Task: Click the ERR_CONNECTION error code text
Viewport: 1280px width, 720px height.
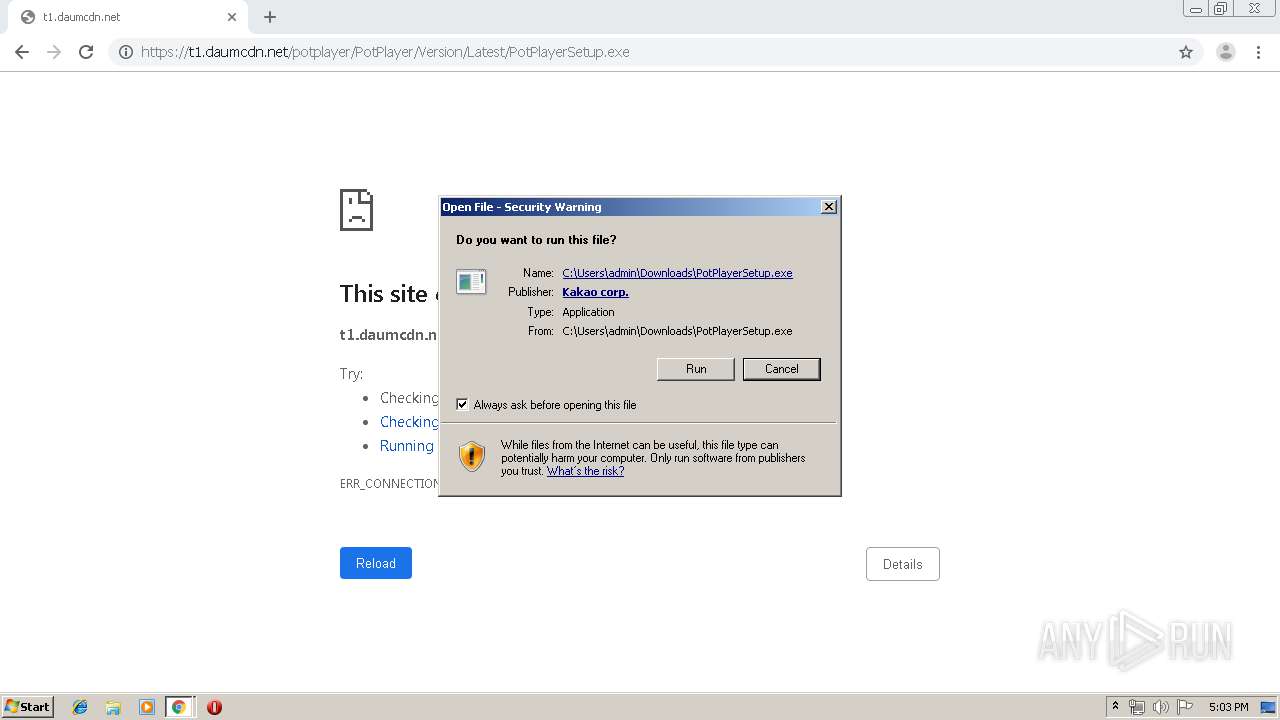Action: [x=389, y=484]
